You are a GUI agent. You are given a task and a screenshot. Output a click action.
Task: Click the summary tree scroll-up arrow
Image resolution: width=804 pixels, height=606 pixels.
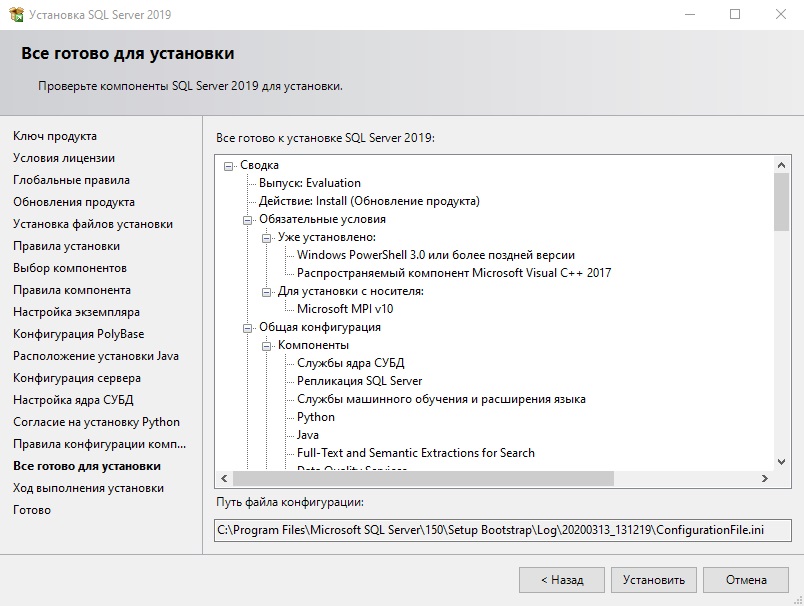coord(781,165)
